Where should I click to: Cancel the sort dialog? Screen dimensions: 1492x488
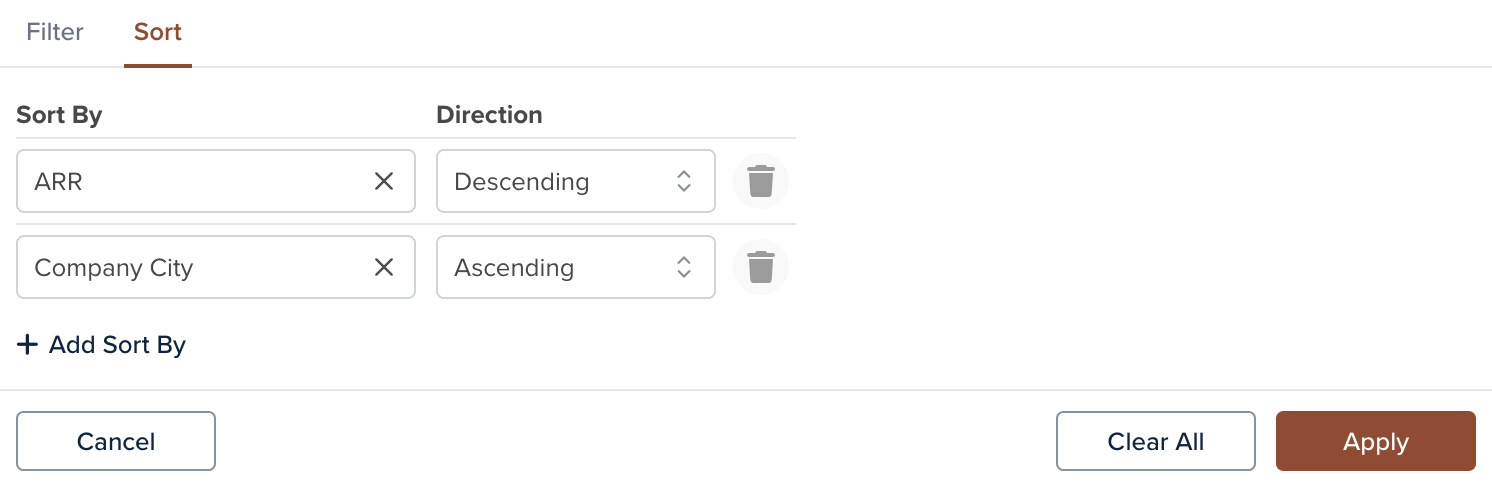tap(116, 441)
